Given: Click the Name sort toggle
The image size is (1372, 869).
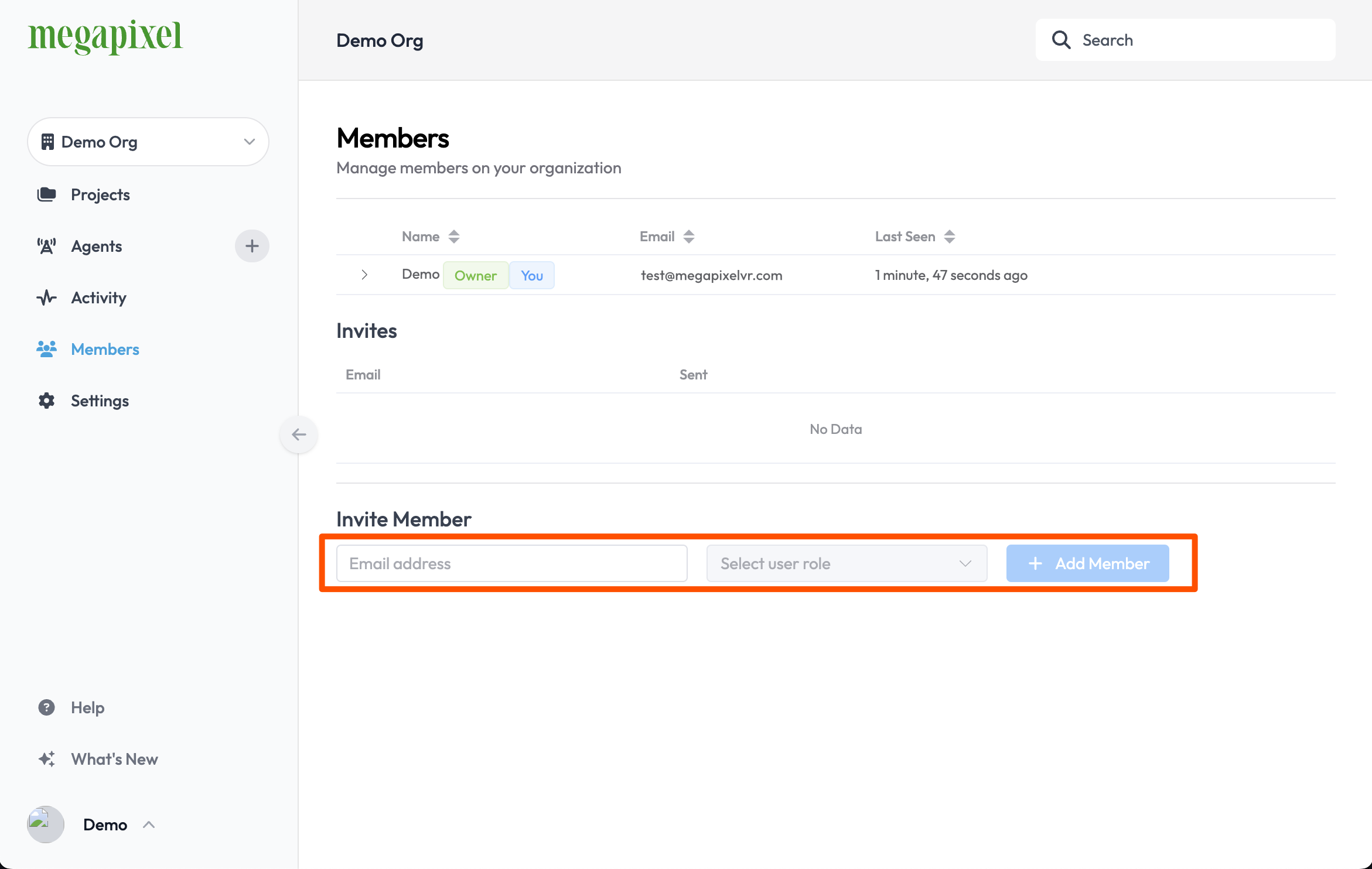Looking at the screenshot, I should click(455, 236).
